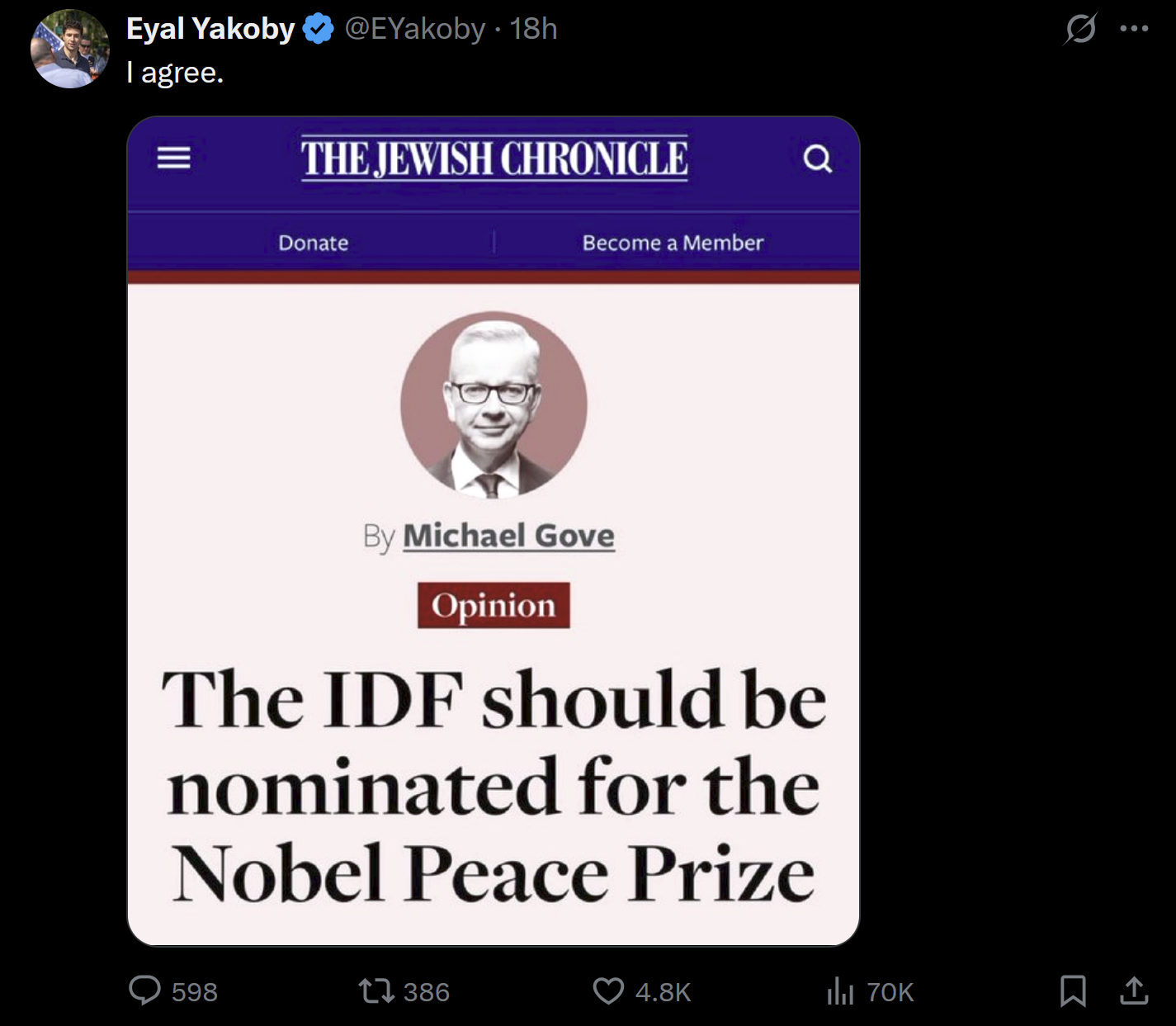Screen dimensions: 1176x1026
Task: Like the post with heart icon
Action: 609,990
